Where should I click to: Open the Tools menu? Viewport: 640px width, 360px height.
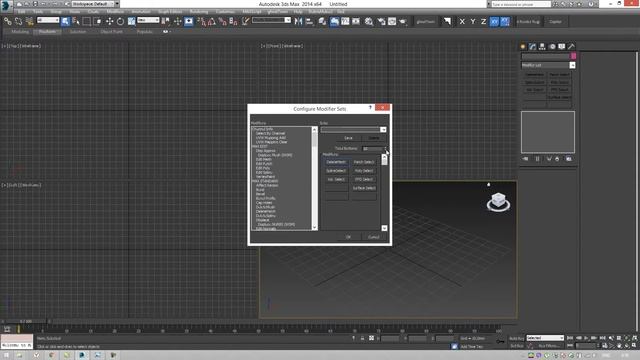coord(38,12)
